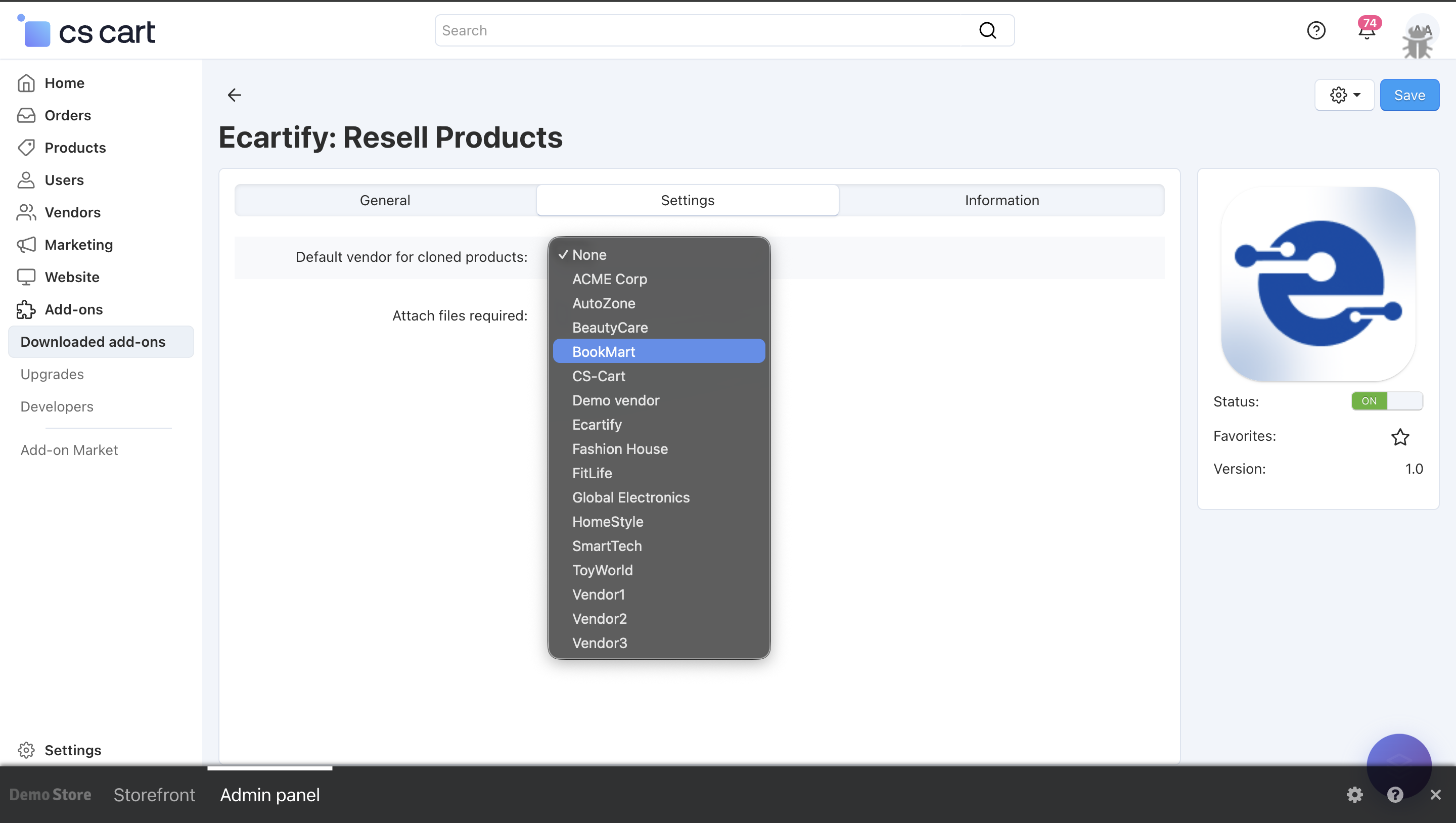Select BookMart from the vendor list
1456x823 pixels.
point(603,351)
